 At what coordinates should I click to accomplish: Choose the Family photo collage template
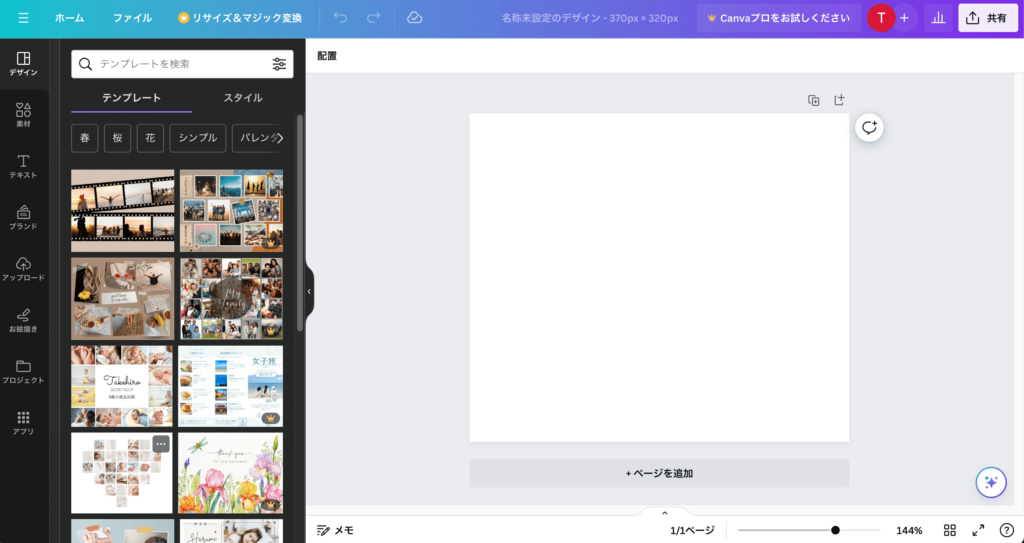click(x=231, y=299)
